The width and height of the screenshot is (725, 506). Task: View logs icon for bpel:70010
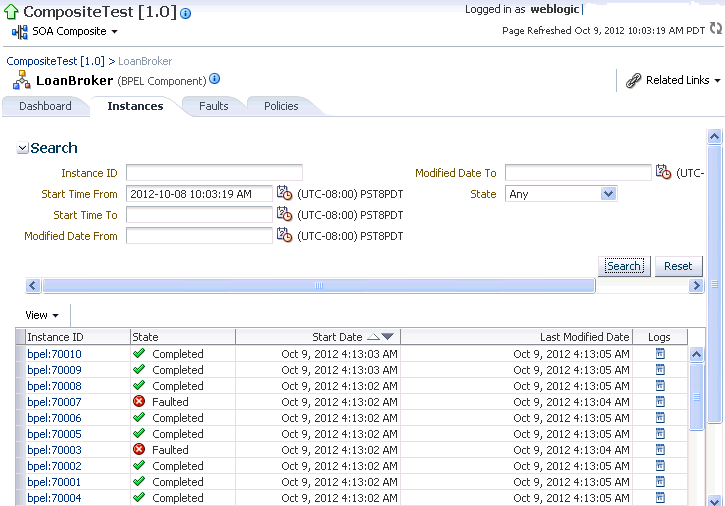coord(660,353)
